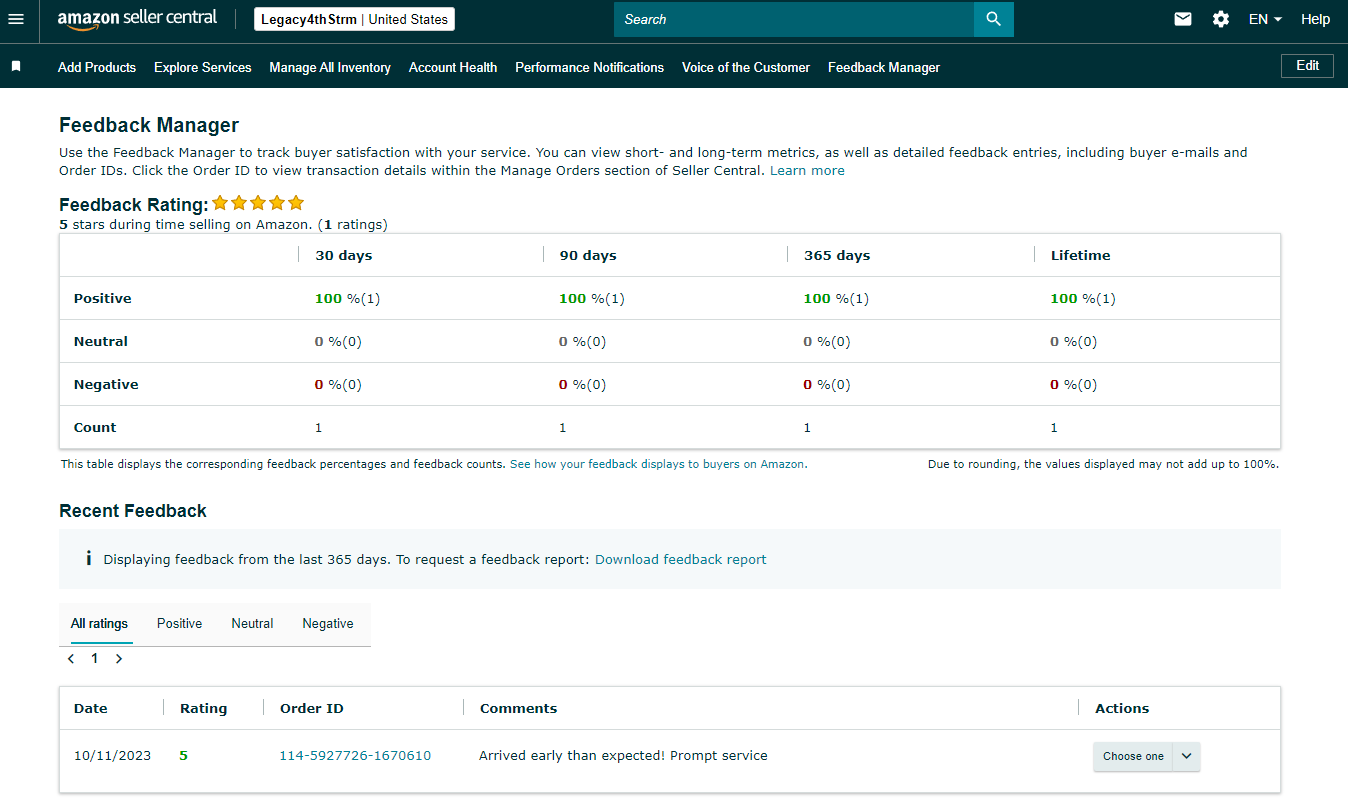Click Download feedback report link
The width and height of the screenshot is (1348, 807).
(x=681, y=559)
